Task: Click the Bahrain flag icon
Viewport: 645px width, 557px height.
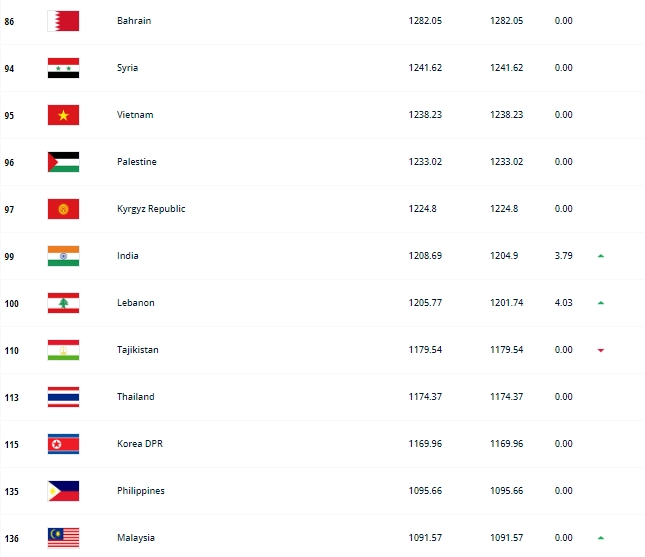Action: [x=63, y=21]
